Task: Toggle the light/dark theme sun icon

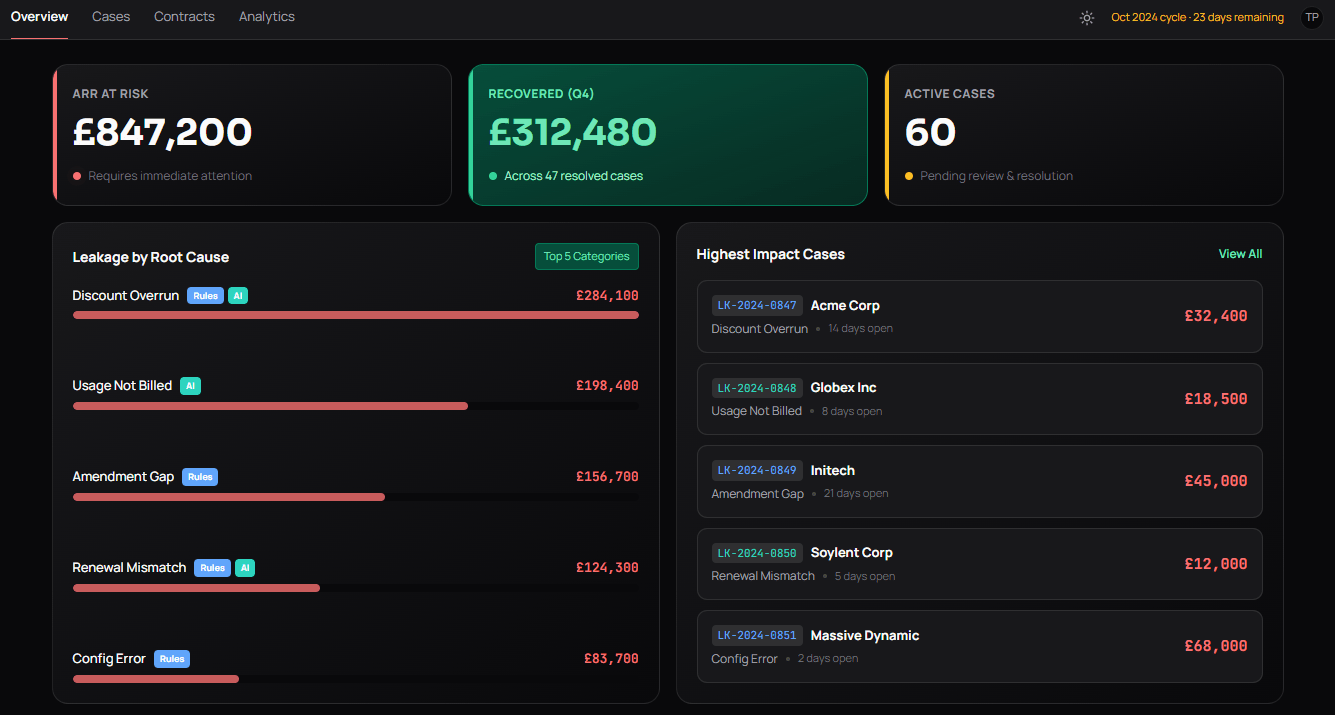Action: [1087, 17]
